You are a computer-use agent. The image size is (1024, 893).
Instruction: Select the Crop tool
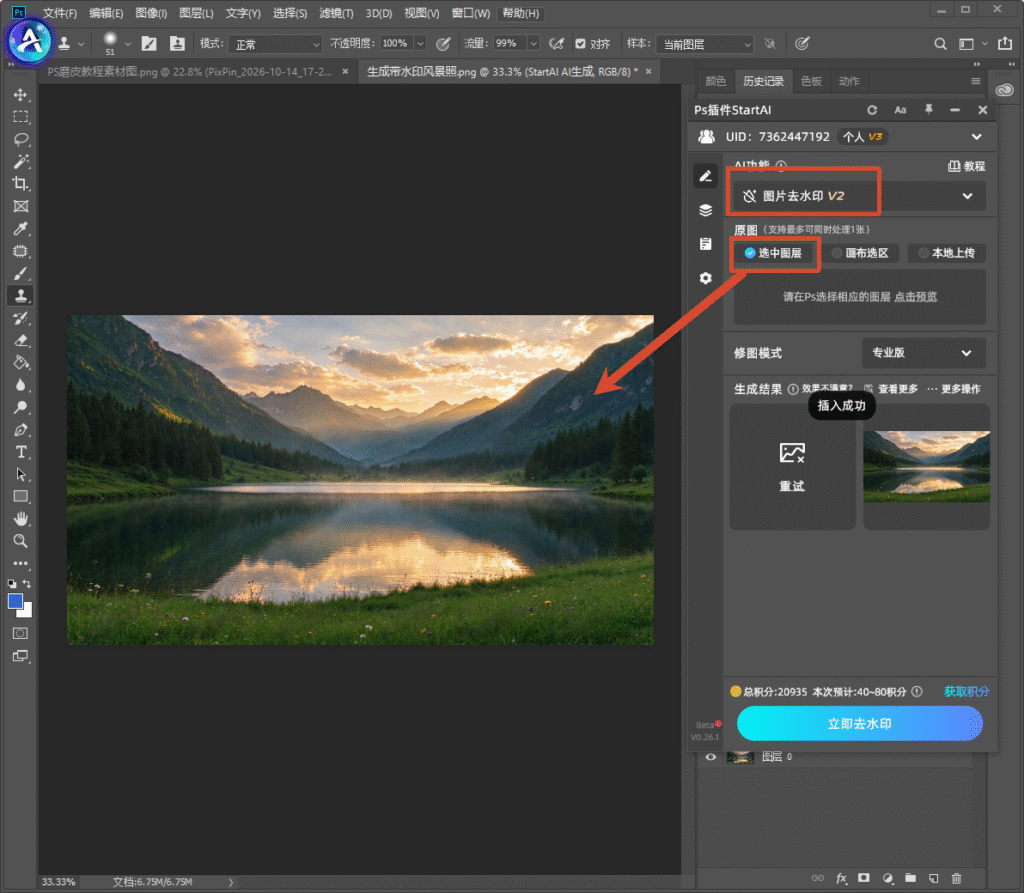pos(20,184)
